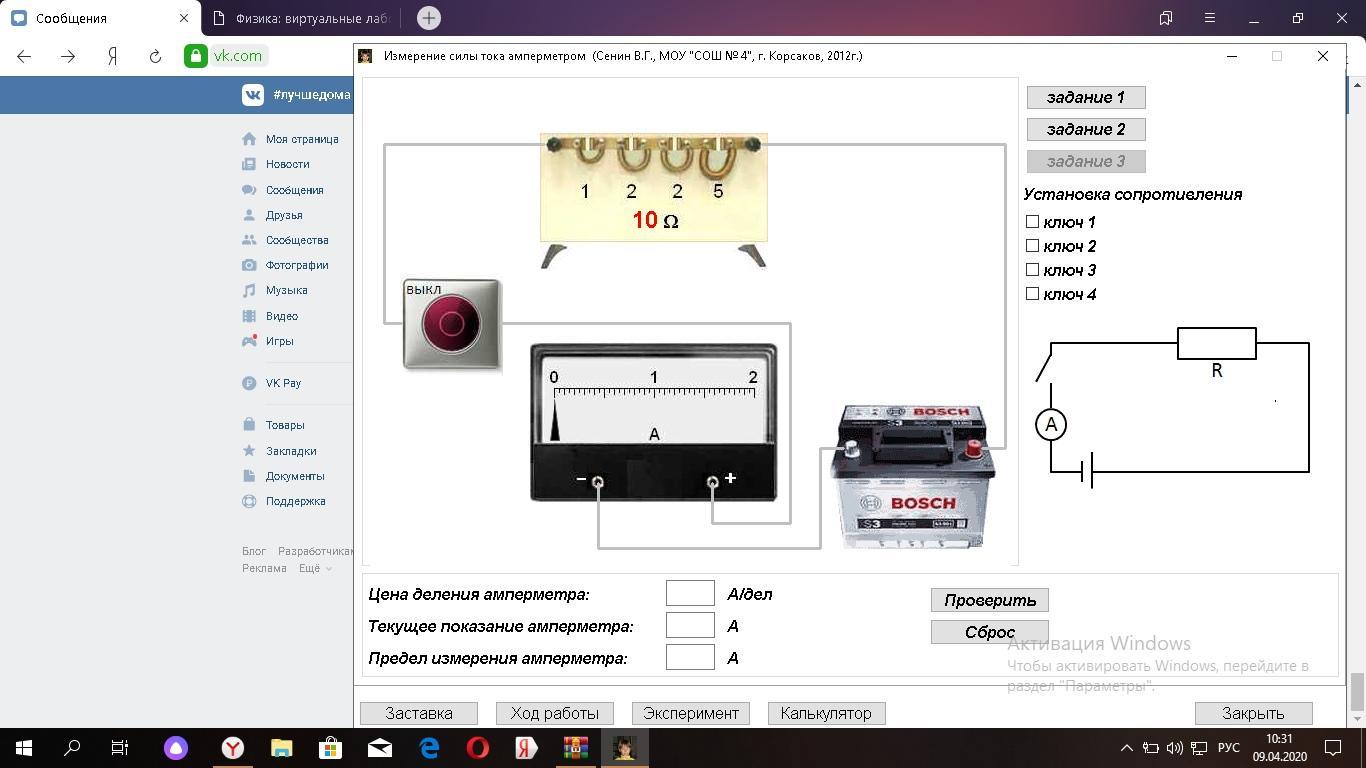Focus the ammeter measurement limit field

pos(690,658)
